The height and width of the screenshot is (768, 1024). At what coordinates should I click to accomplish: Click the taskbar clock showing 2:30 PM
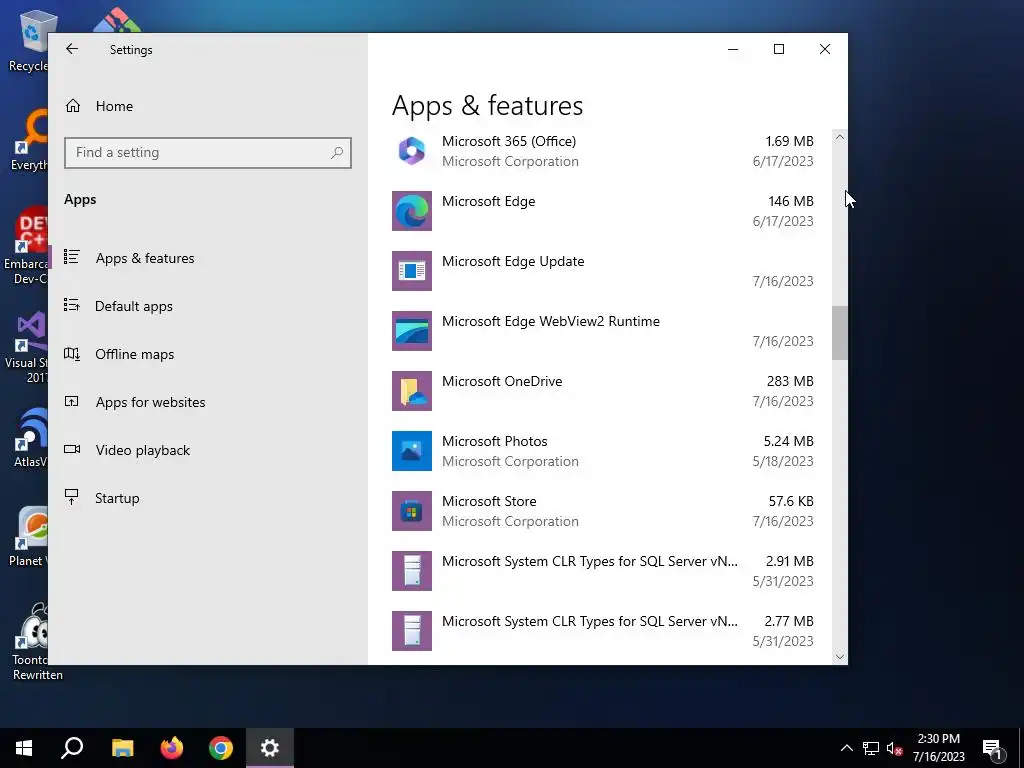pyautogui.click(x=938, y=748)
